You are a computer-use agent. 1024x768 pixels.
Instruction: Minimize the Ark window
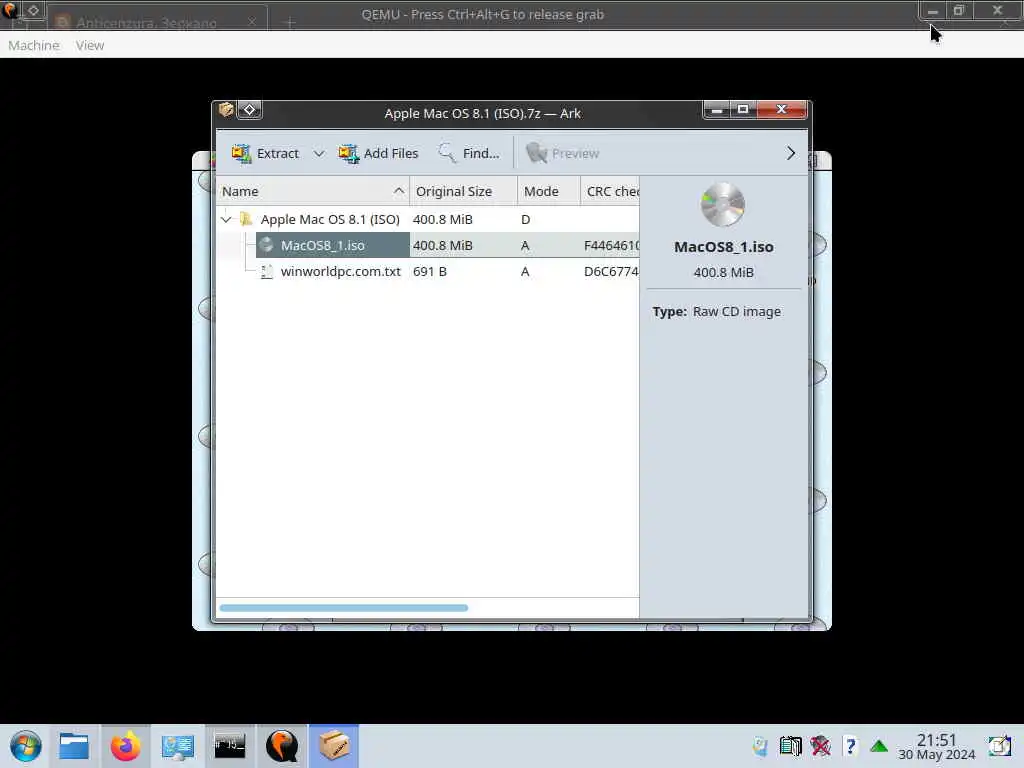[x=716, y=110]
